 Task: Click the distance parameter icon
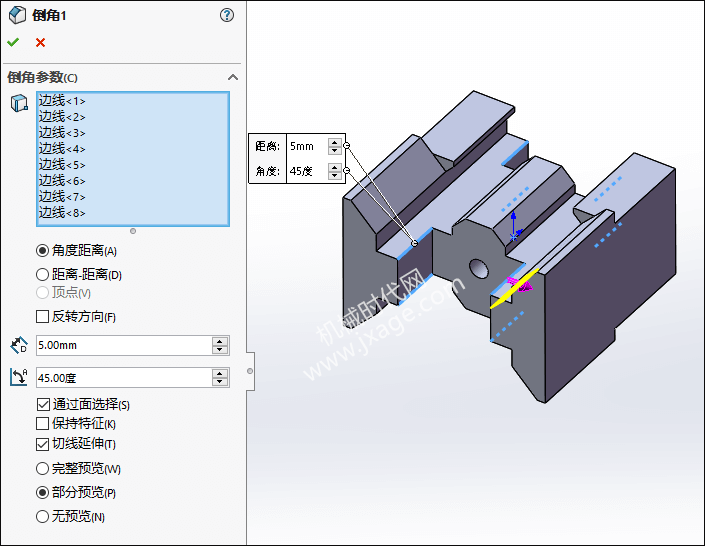click(x=19, y=345)
